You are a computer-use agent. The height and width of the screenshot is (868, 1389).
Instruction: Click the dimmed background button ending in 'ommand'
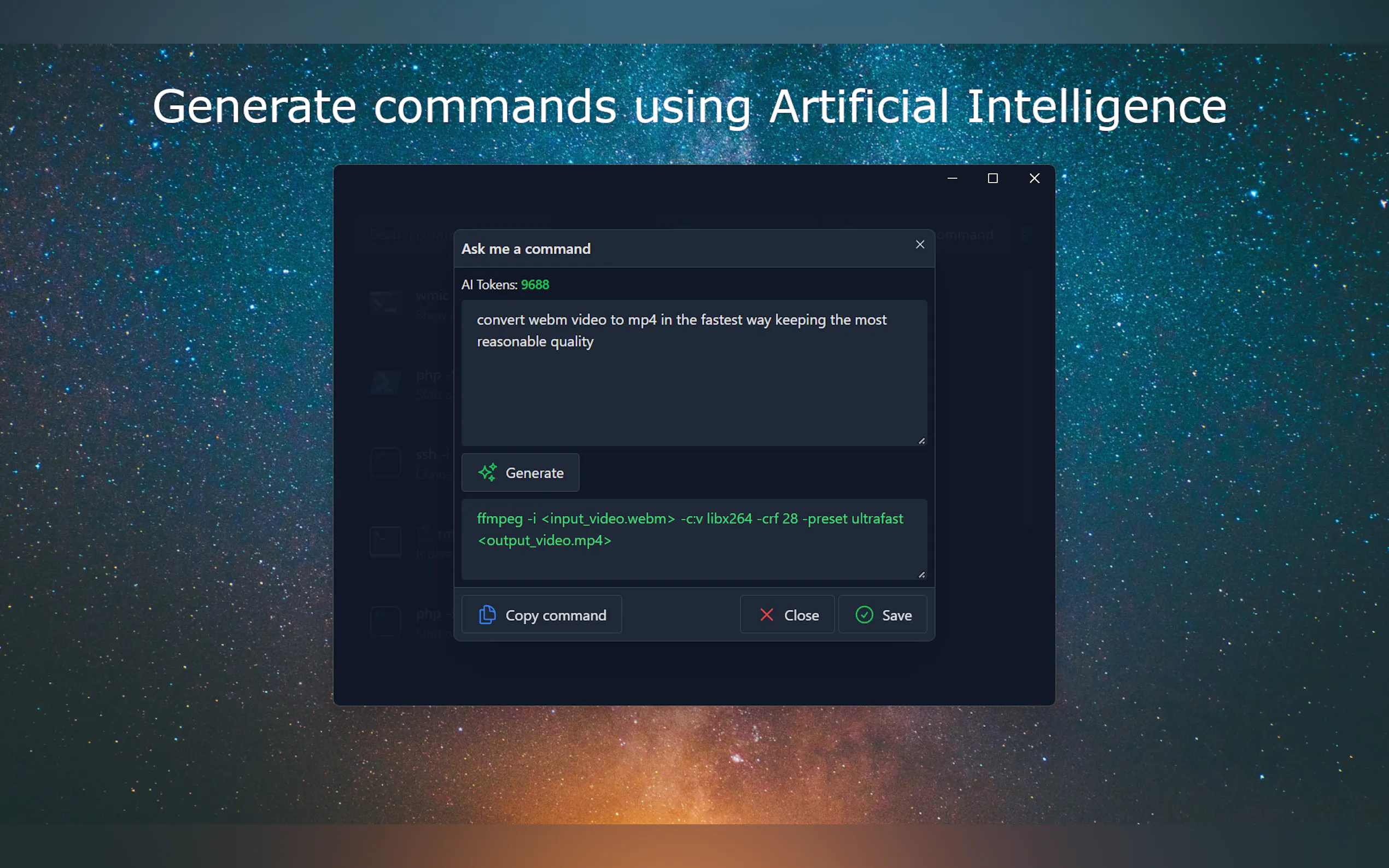pos(971,235)
